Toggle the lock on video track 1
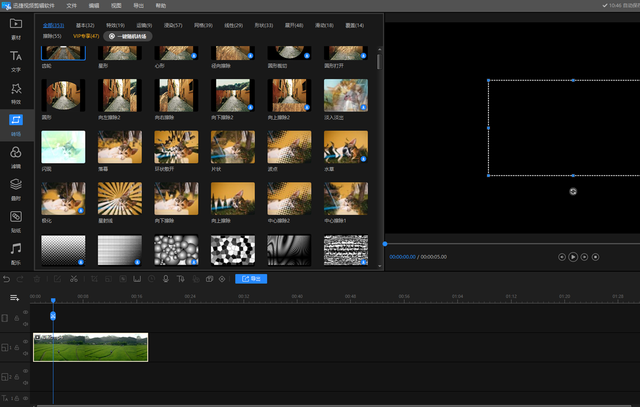Screen dimensions: 640x407 point(16,347)
